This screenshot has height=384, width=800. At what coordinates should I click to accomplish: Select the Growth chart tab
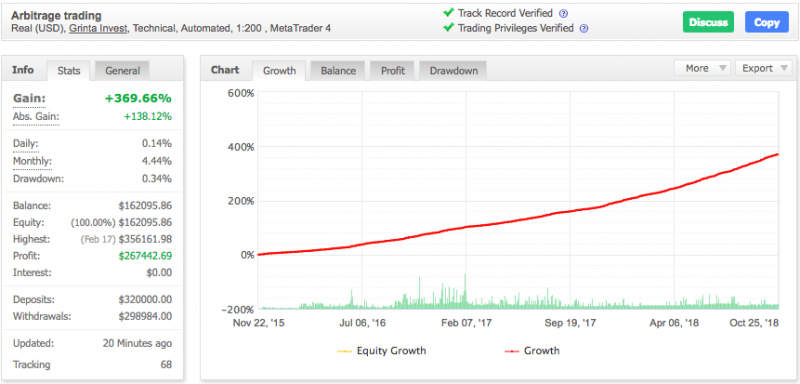point(279,71)
